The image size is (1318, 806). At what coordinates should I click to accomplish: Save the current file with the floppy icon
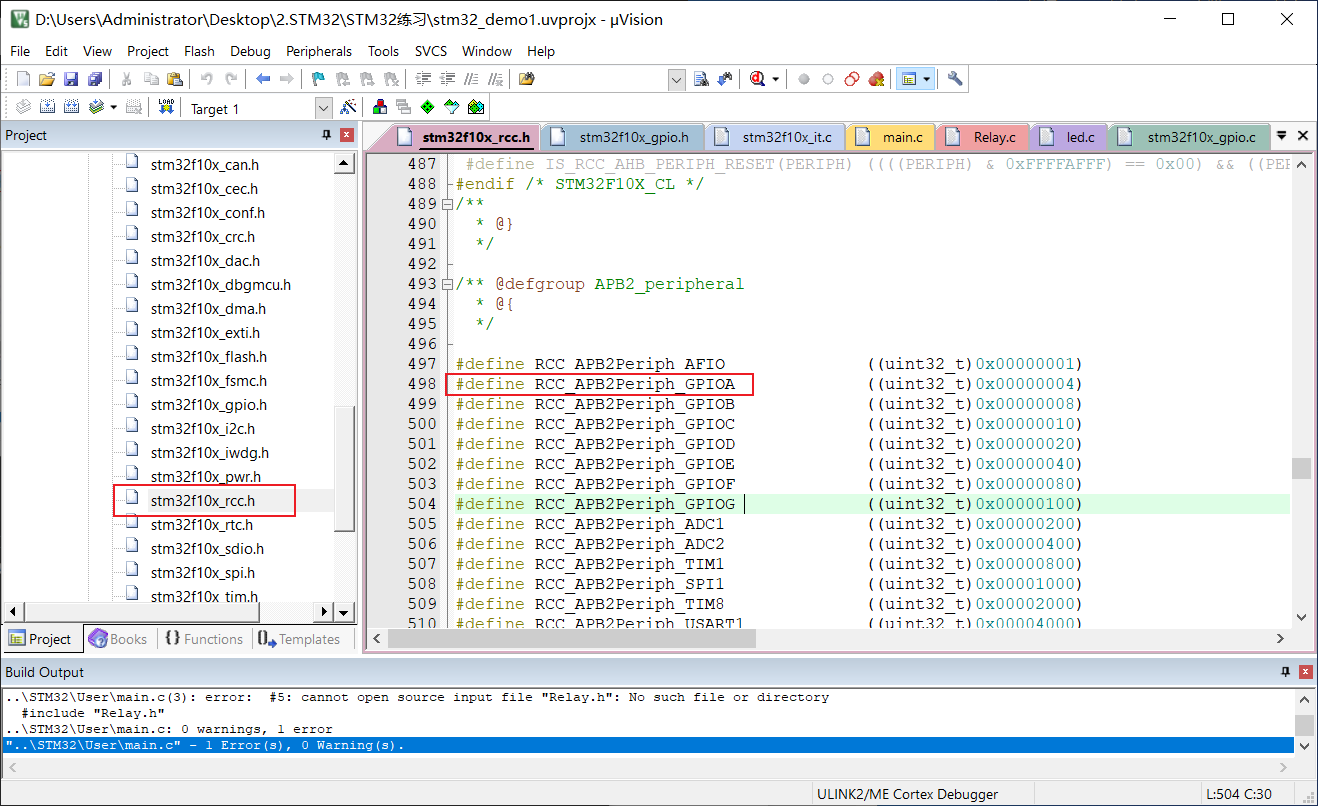(x=71, y=79)
